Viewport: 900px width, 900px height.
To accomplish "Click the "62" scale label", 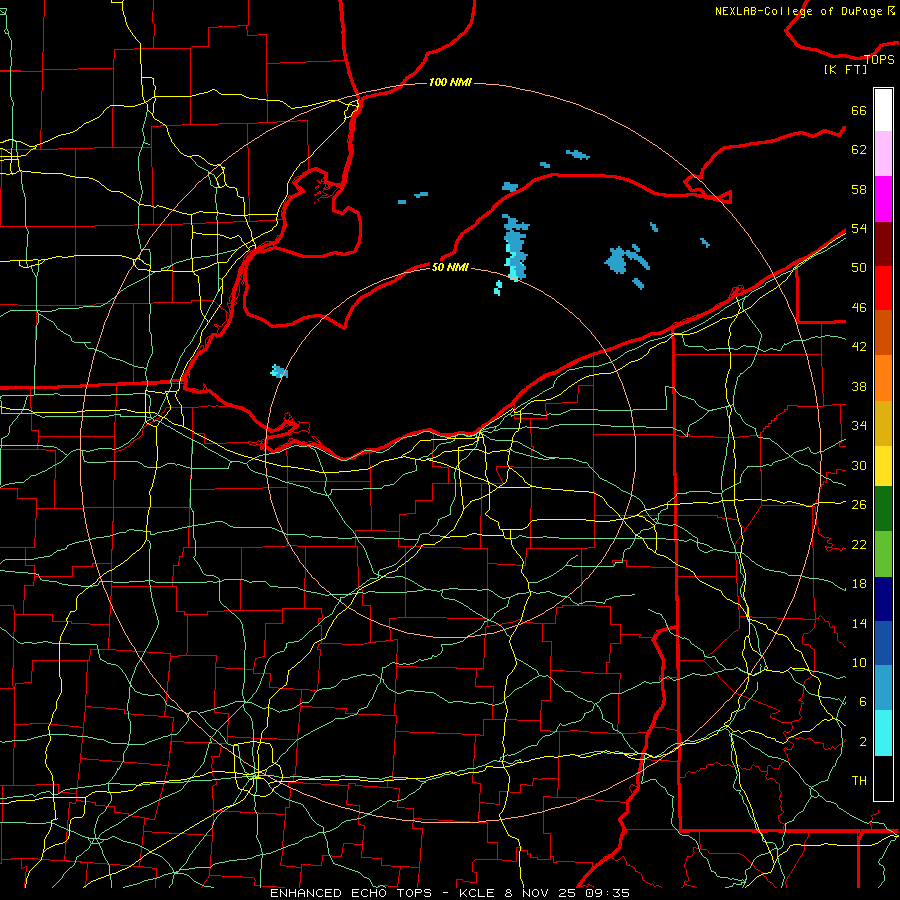I will [x=859, y=150].
